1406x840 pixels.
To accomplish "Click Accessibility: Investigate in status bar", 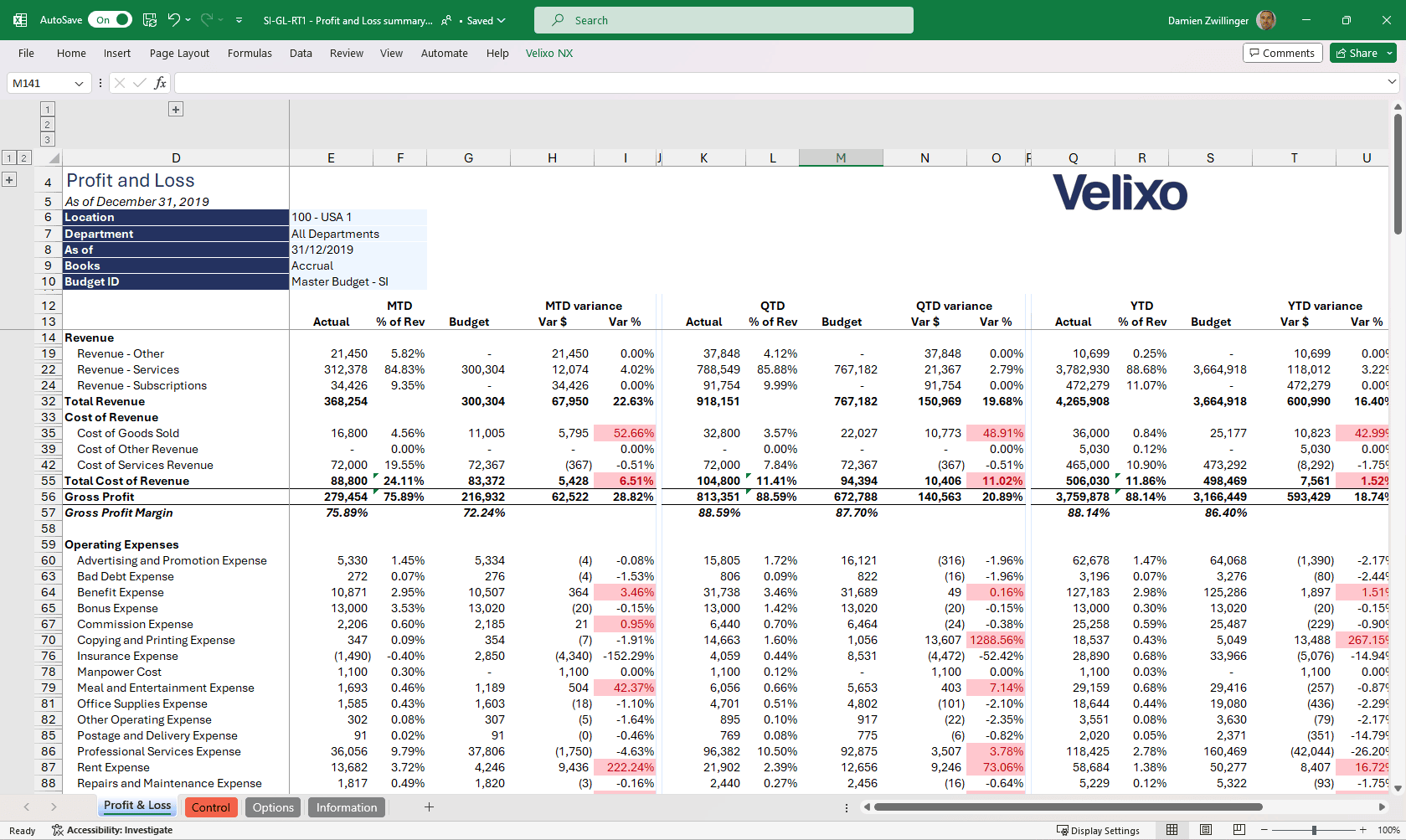I will tap(112, 830).
